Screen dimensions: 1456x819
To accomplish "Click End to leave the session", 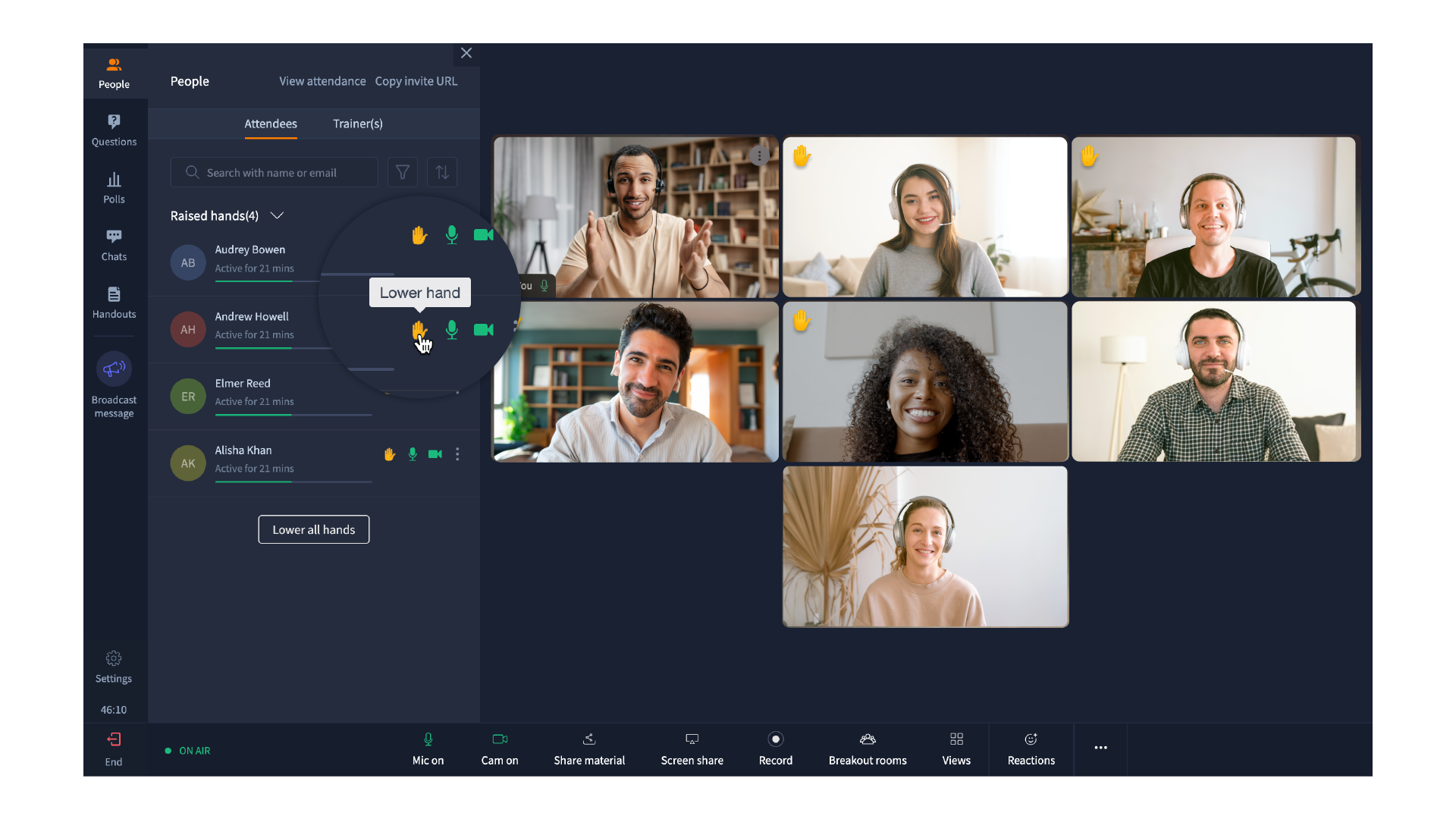I will (x=114, y=749).
